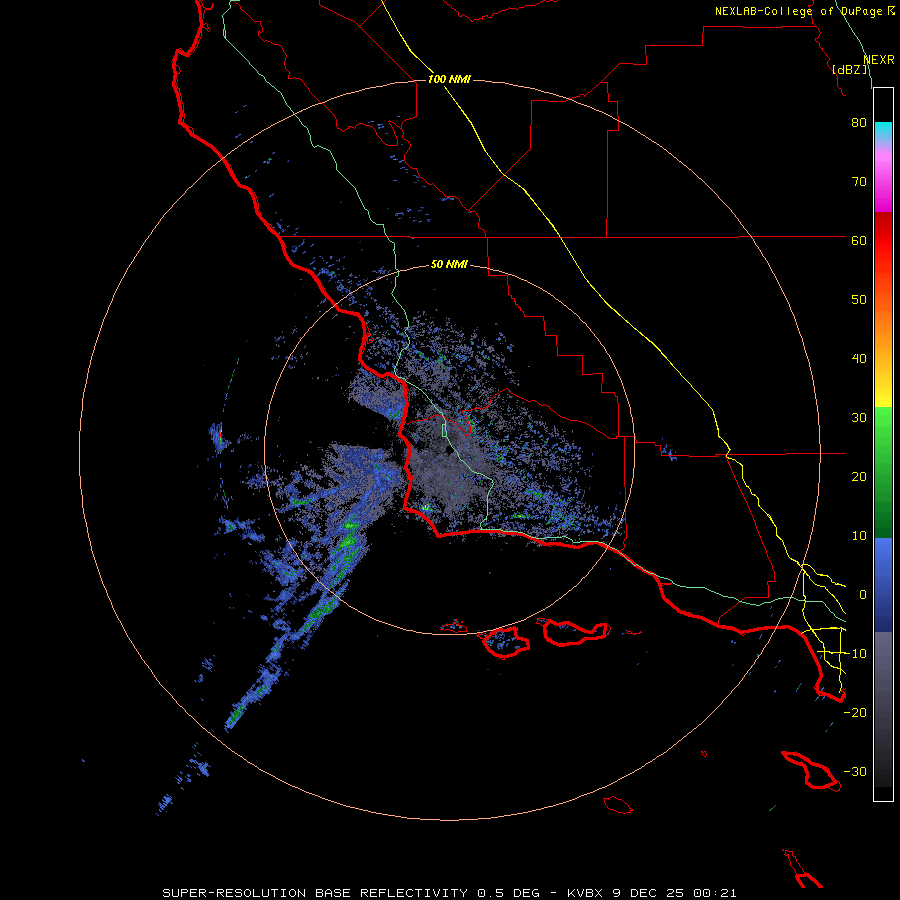The height and width of the screenshot is (900, 900).
Task: Click the 20 value on the dBZ scale
Action: 859,477
